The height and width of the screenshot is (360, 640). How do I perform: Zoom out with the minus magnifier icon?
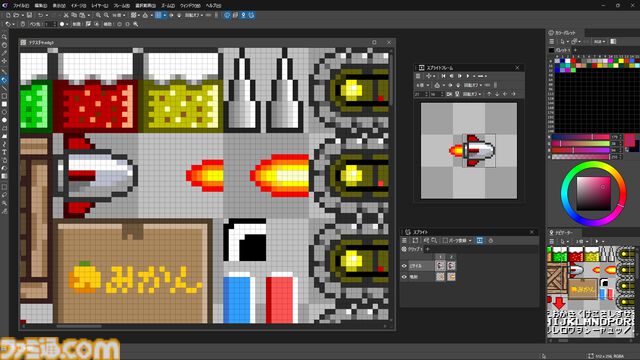pyautogui.click(x=106, y=15)
